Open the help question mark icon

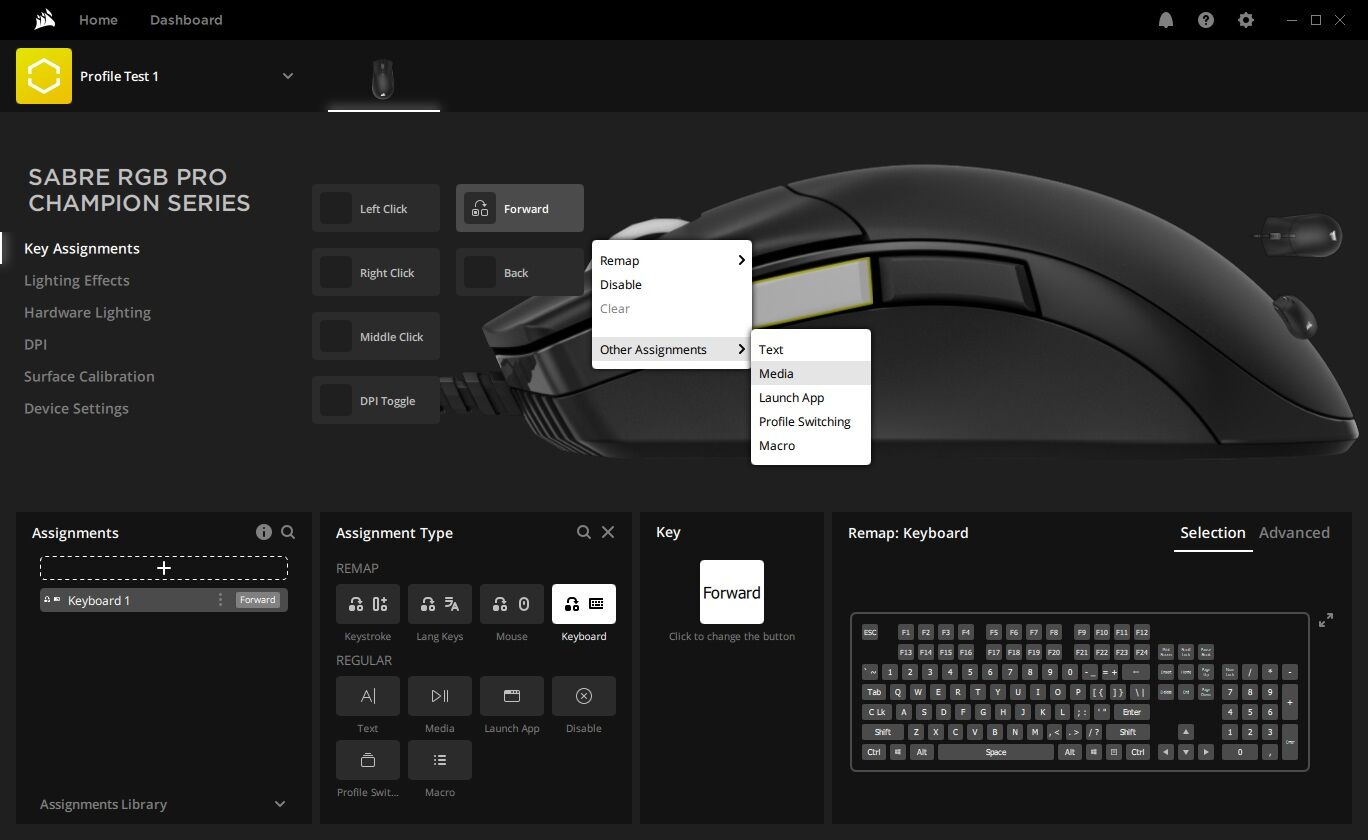click(1206, 20)
